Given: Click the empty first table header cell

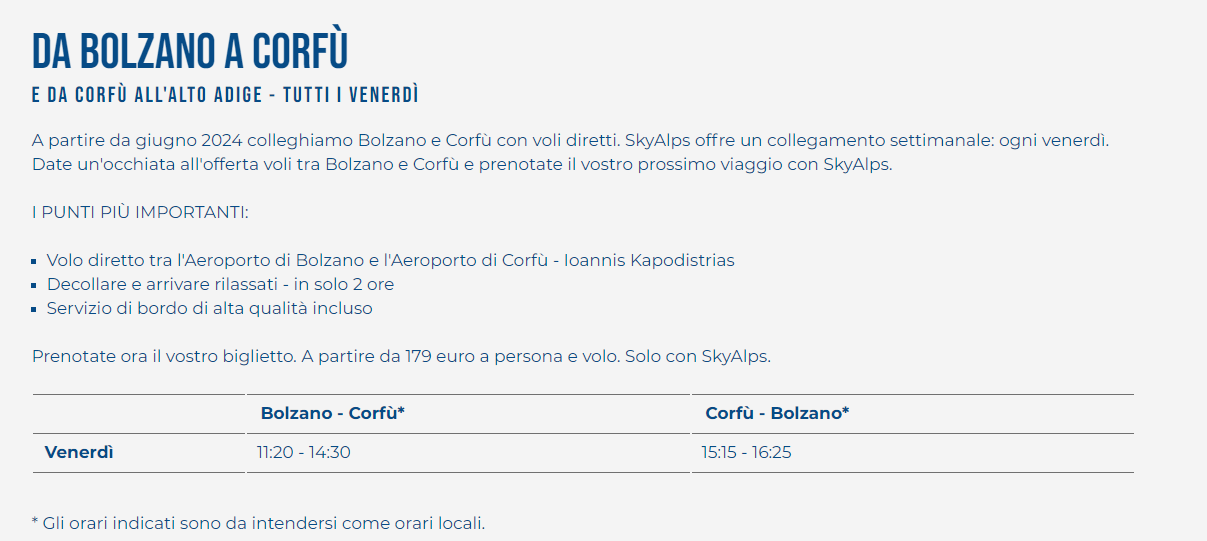Looking at the screenshot, I should tap(138, 413).
